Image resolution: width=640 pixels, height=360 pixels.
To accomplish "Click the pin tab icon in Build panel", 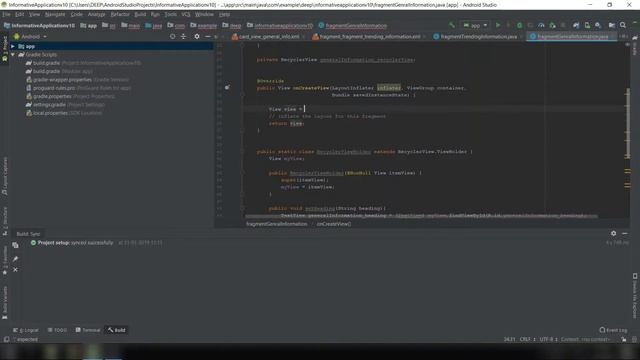I will [x=15, y=259].
